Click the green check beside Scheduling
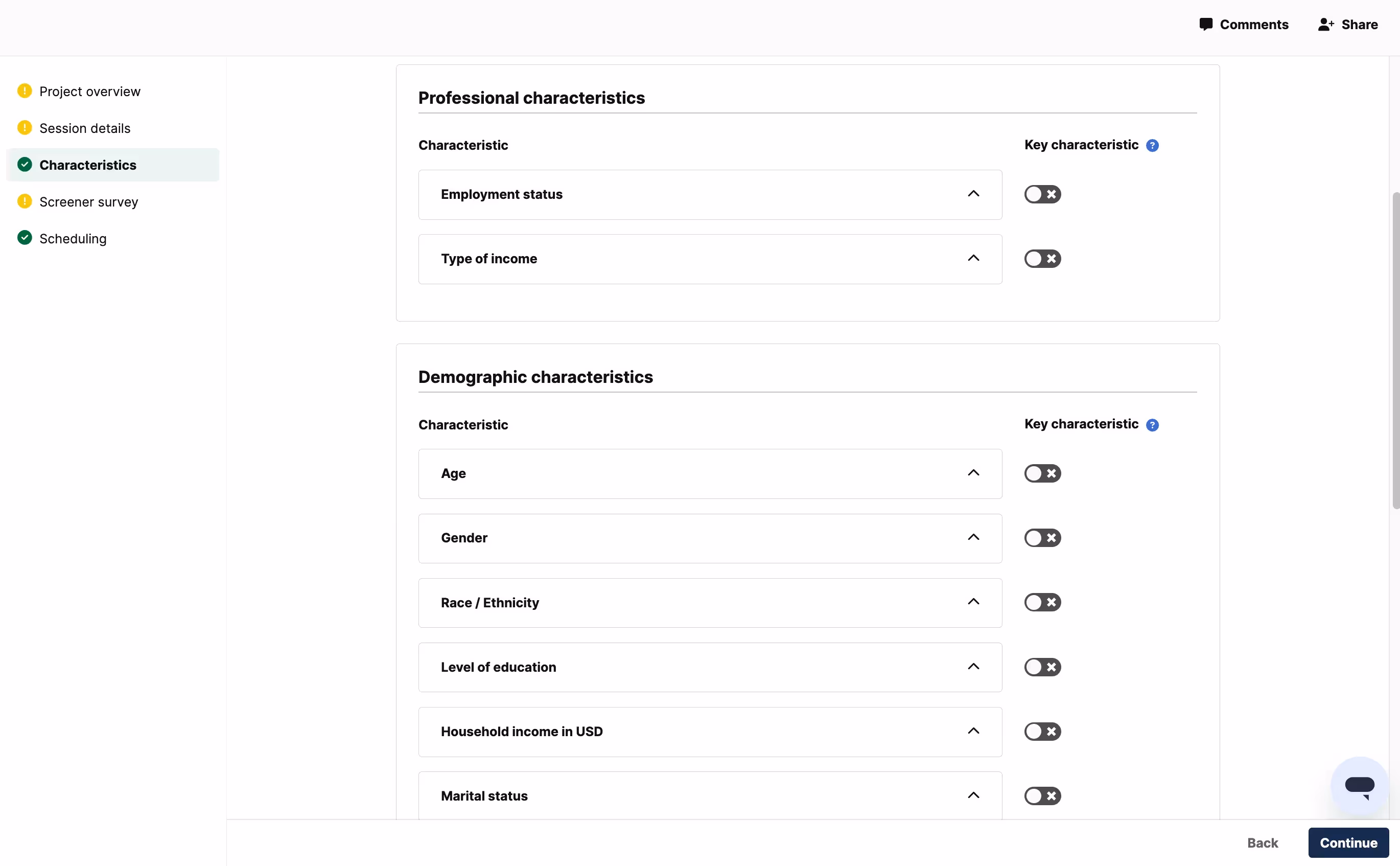This screenshot has height=866, width=1400. [x=25, y=238]
